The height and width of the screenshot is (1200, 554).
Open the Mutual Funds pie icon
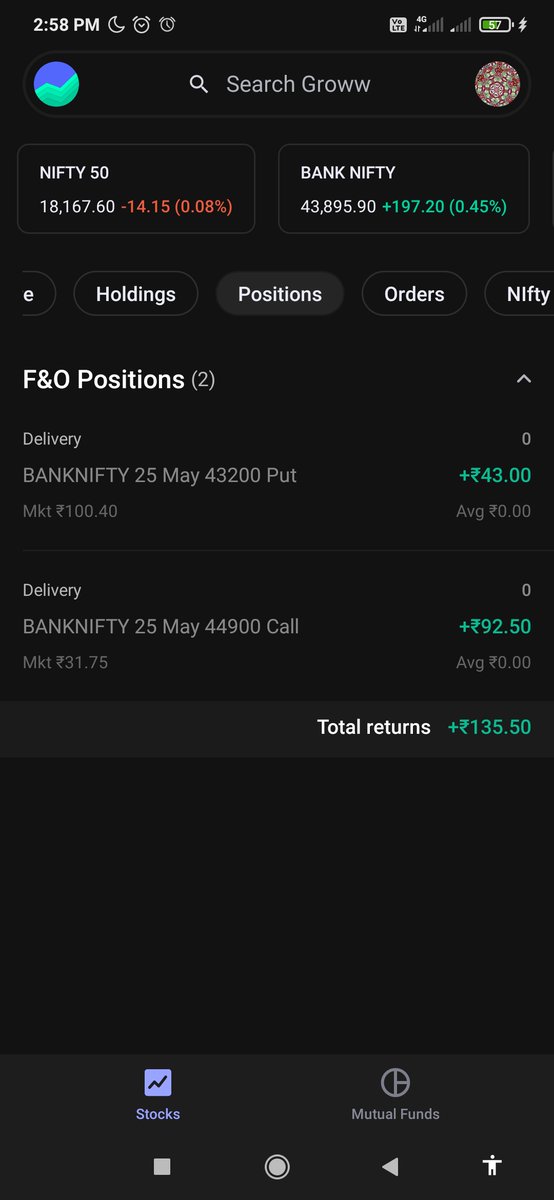395,1082
